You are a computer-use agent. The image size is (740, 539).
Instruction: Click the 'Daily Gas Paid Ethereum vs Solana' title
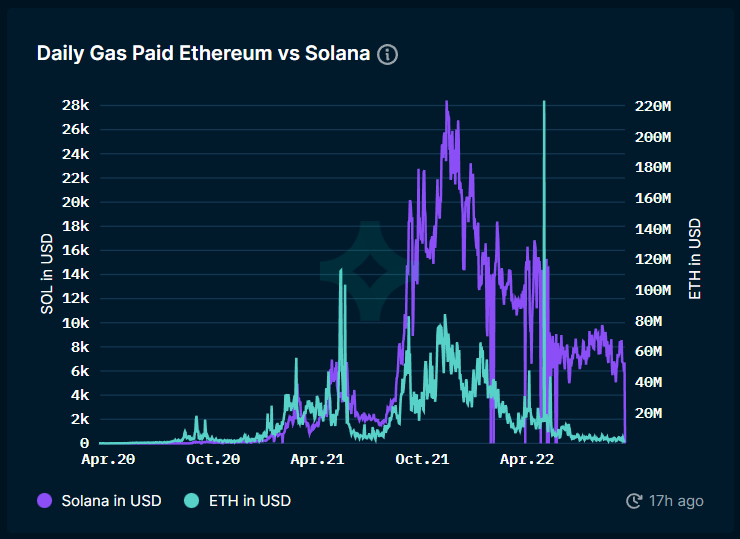203,53
